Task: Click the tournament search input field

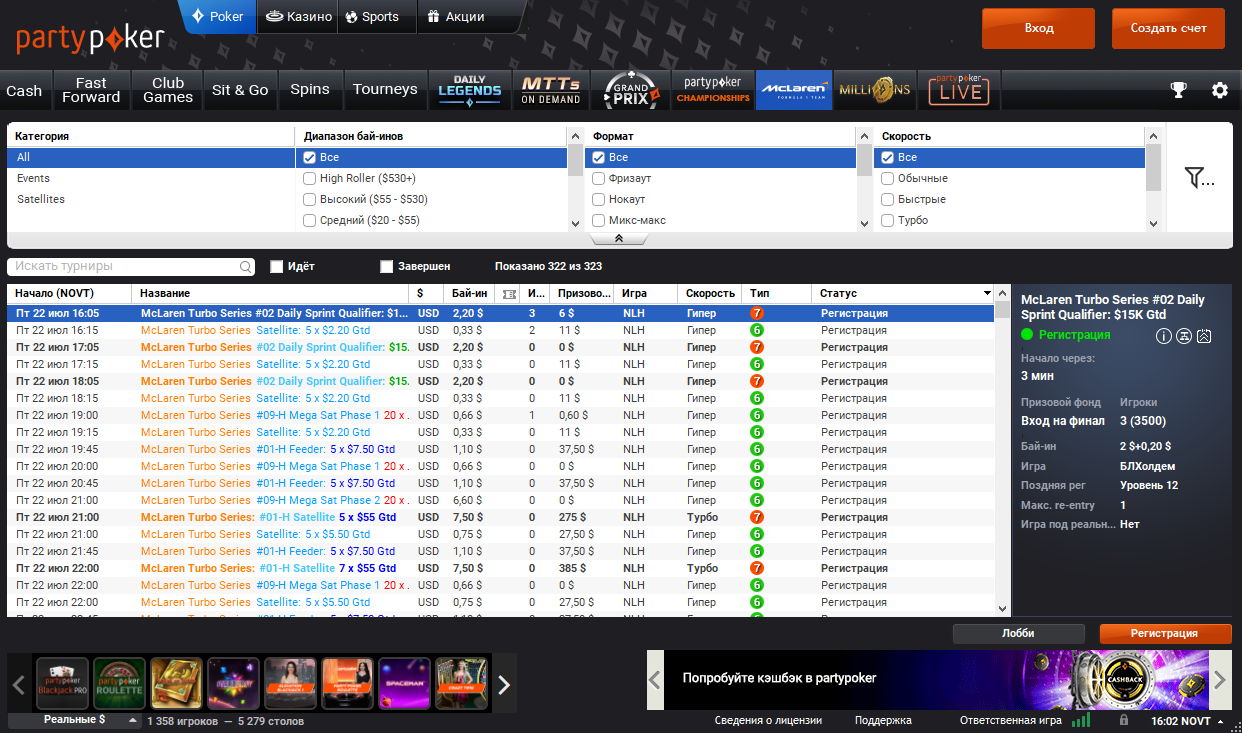Action: (120, 267)
